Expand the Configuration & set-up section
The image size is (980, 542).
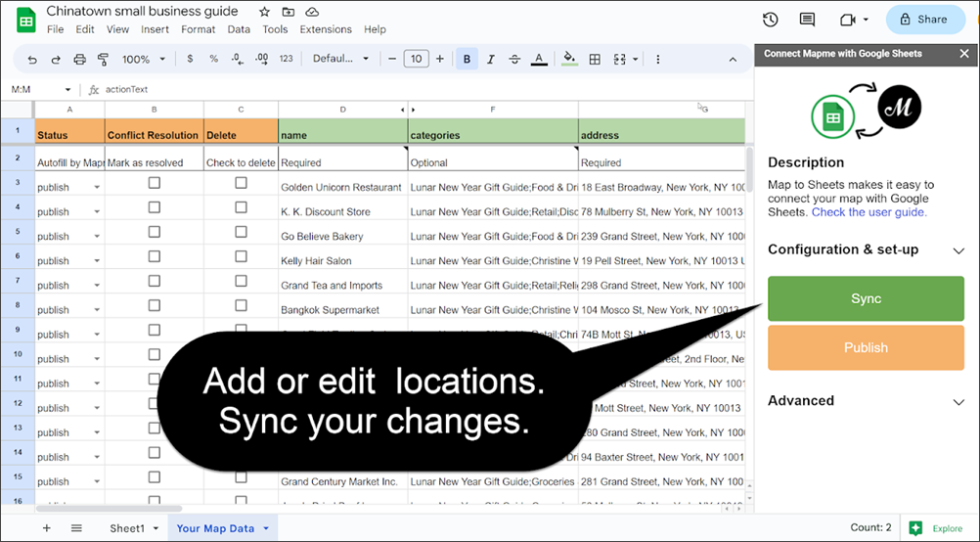[x=866, y=250]
